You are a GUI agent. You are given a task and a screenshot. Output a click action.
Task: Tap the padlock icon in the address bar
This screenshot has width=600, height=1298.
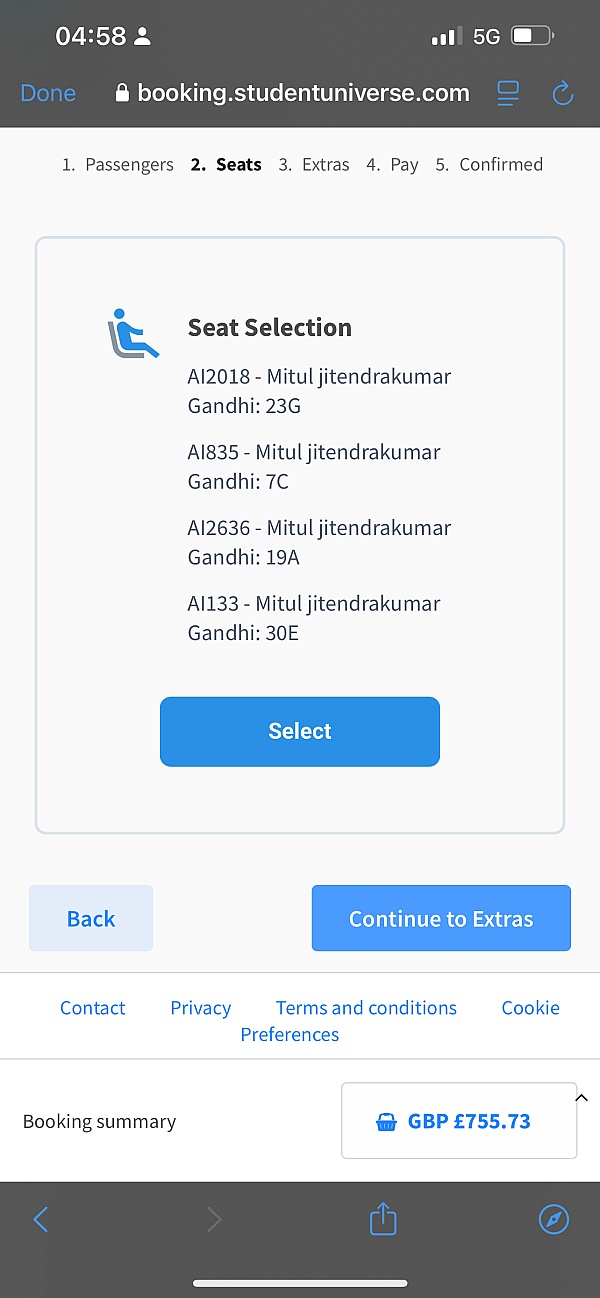tap(123, 94)
